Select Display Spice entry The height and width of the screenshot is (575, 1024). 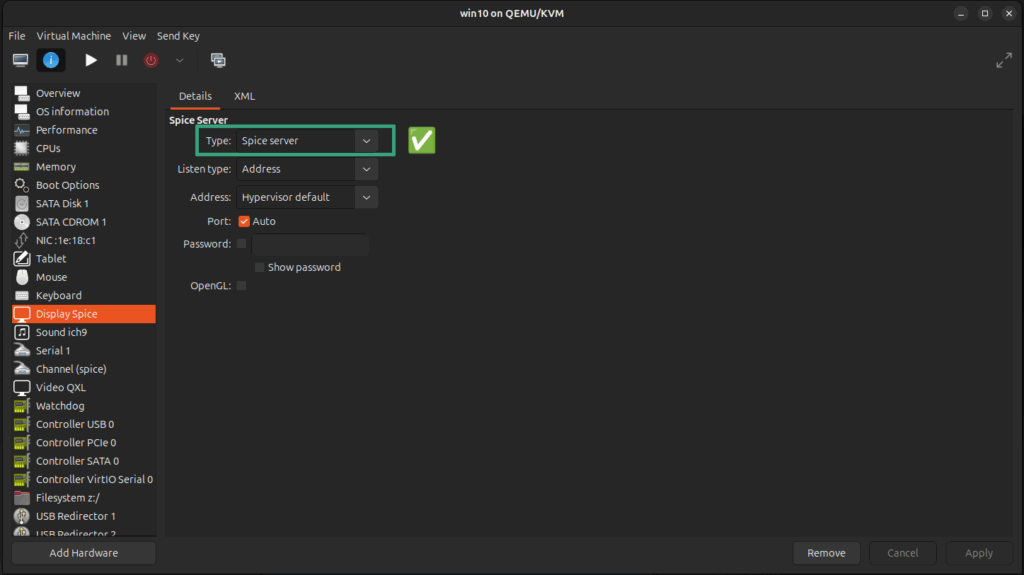tap(84, 314)
